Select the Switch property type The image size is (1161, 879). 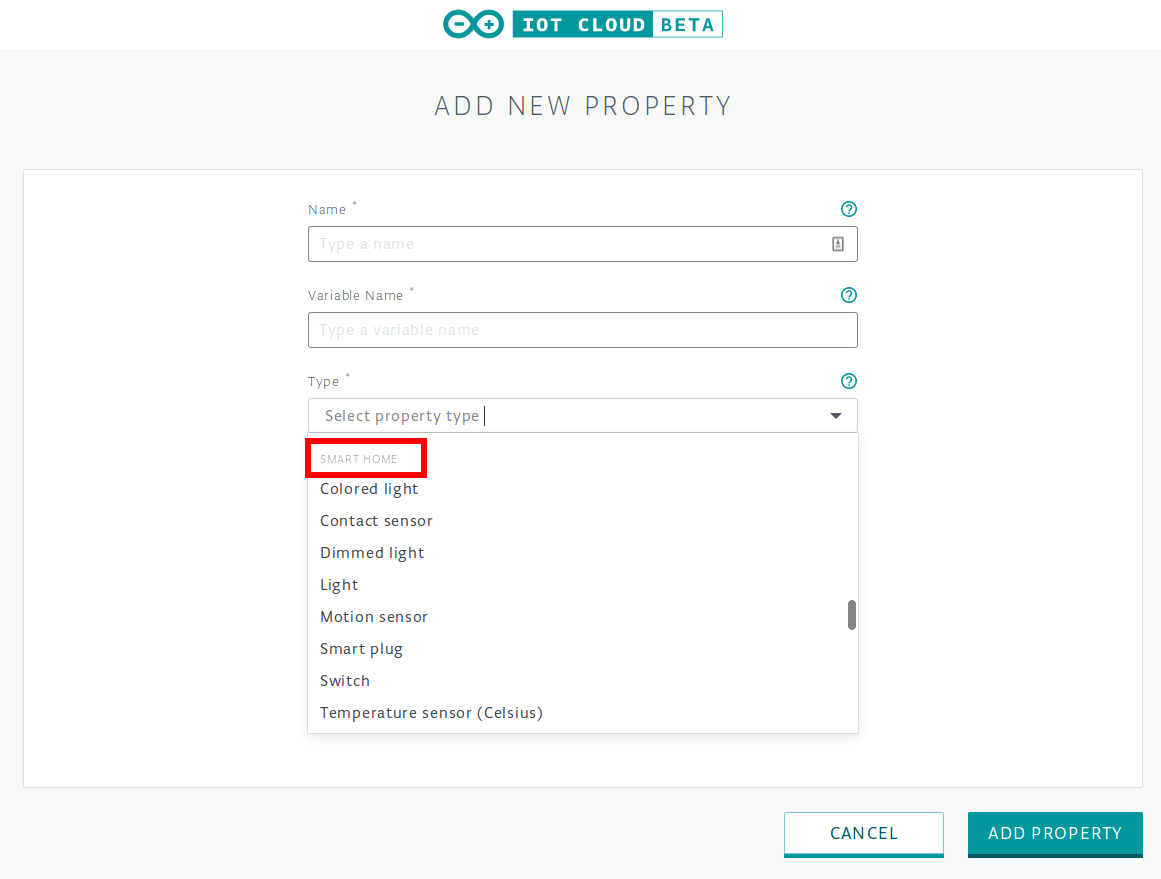pyautogui.click(x=344, y=680)
